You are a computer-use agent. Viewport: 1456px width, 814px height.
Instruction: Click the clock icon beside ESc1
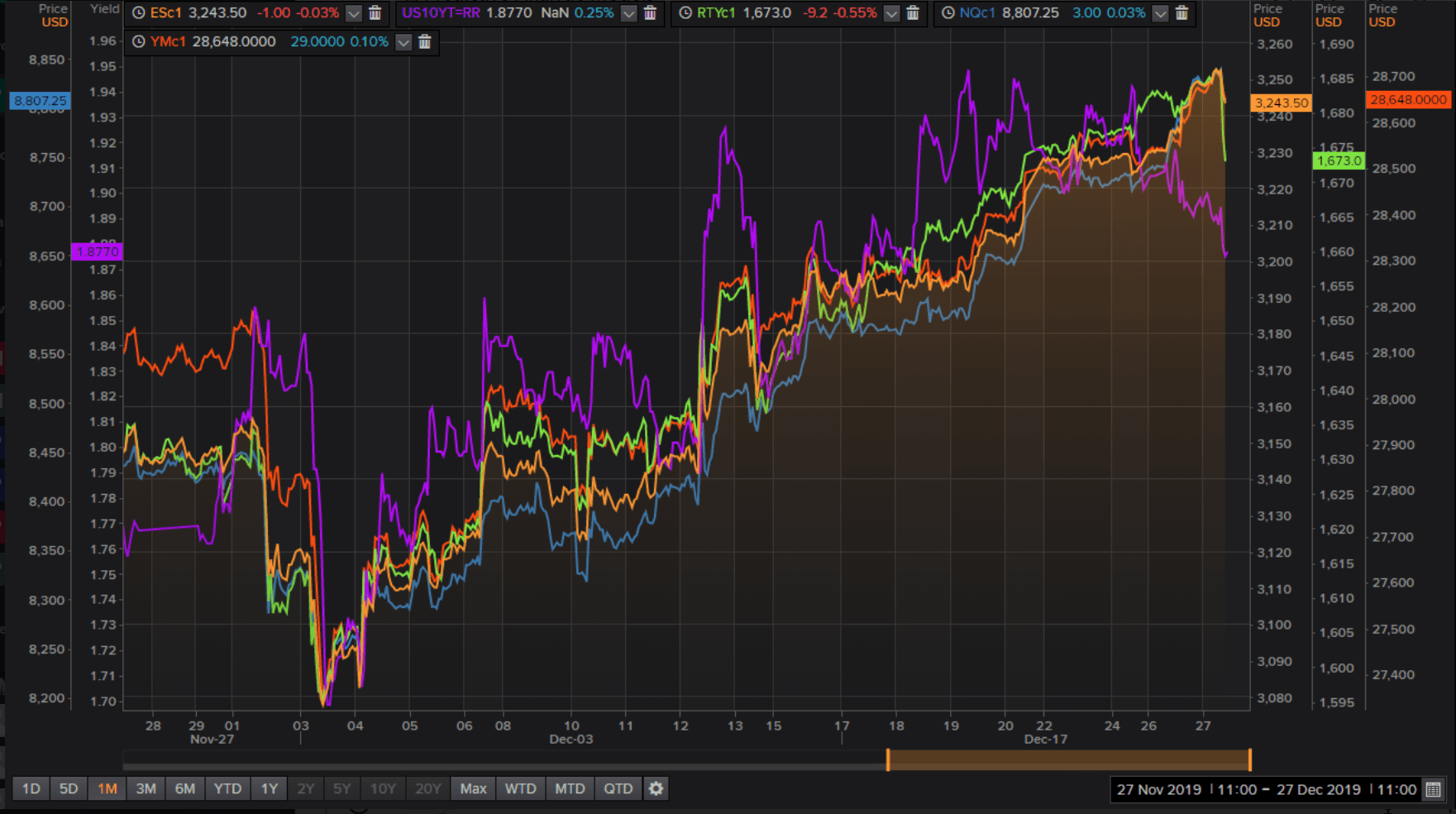click(x=139, y=13)
